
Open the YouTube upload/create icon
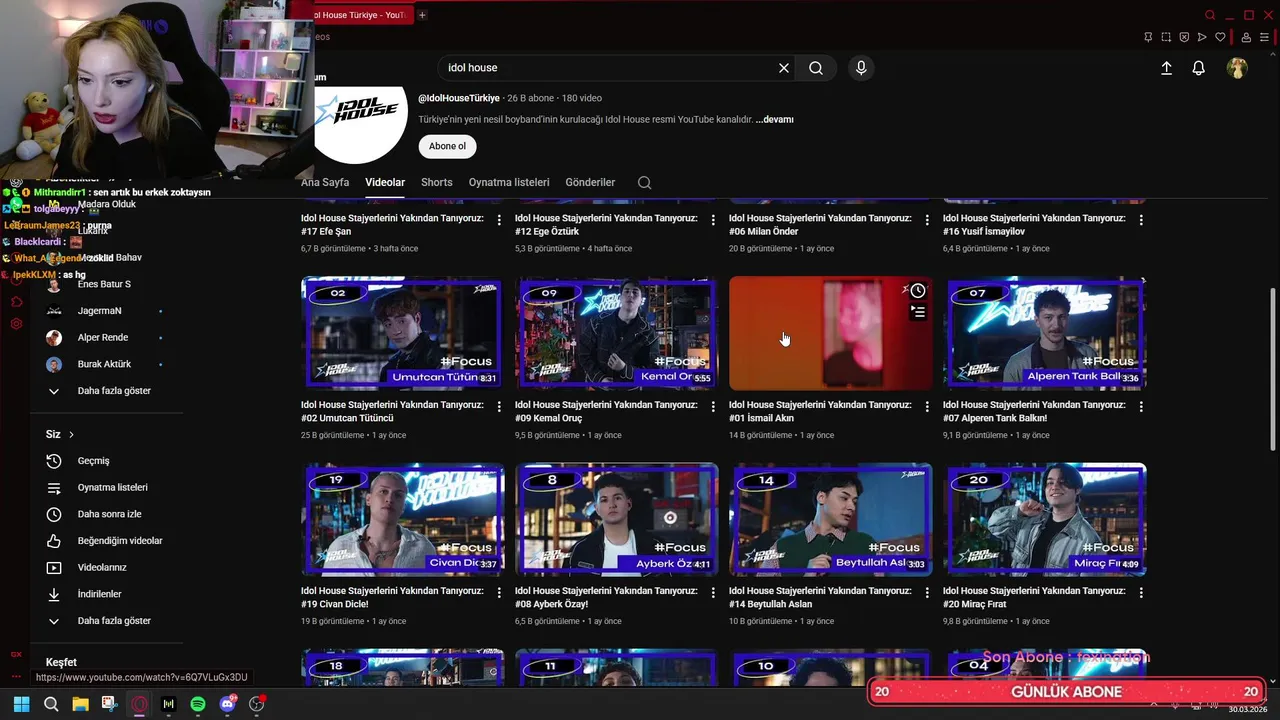[1166, 68]
